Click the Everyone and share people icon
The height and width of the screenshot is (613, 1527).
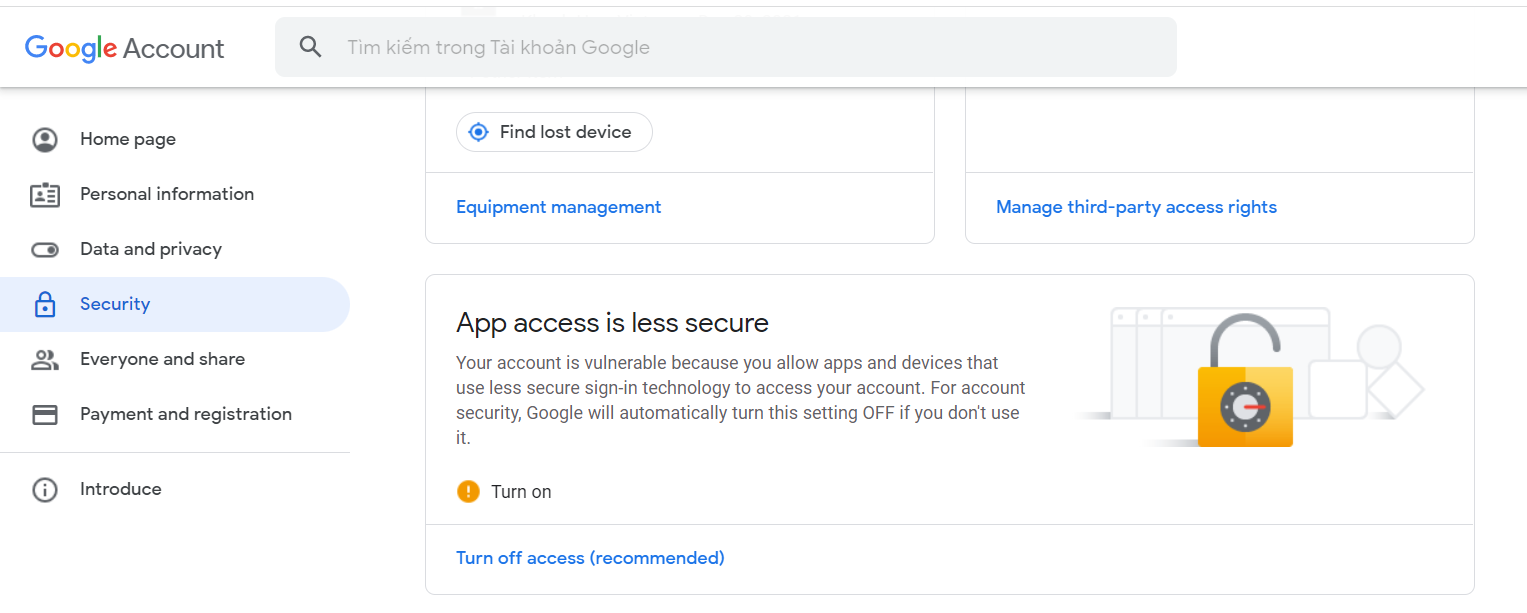click(45, 359)
